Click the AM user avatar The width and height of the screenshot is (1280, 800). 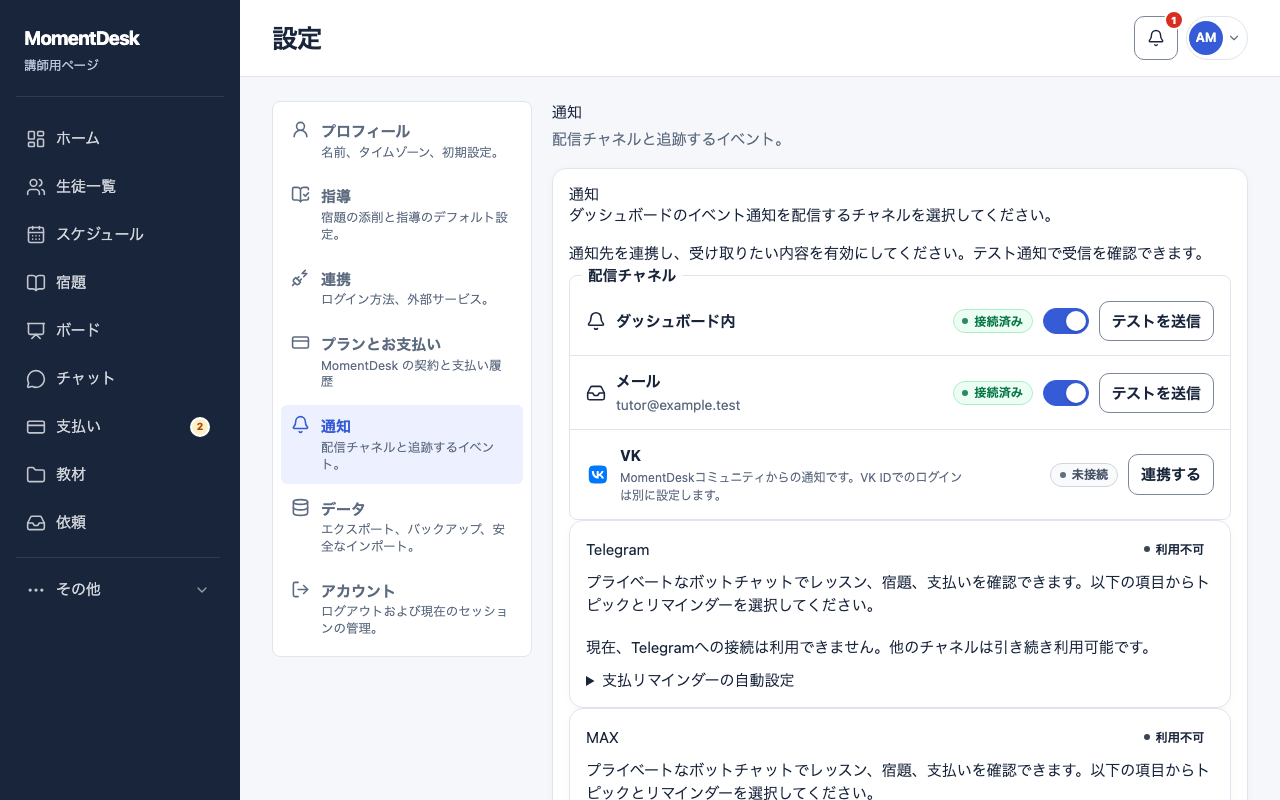(1206, 38)
